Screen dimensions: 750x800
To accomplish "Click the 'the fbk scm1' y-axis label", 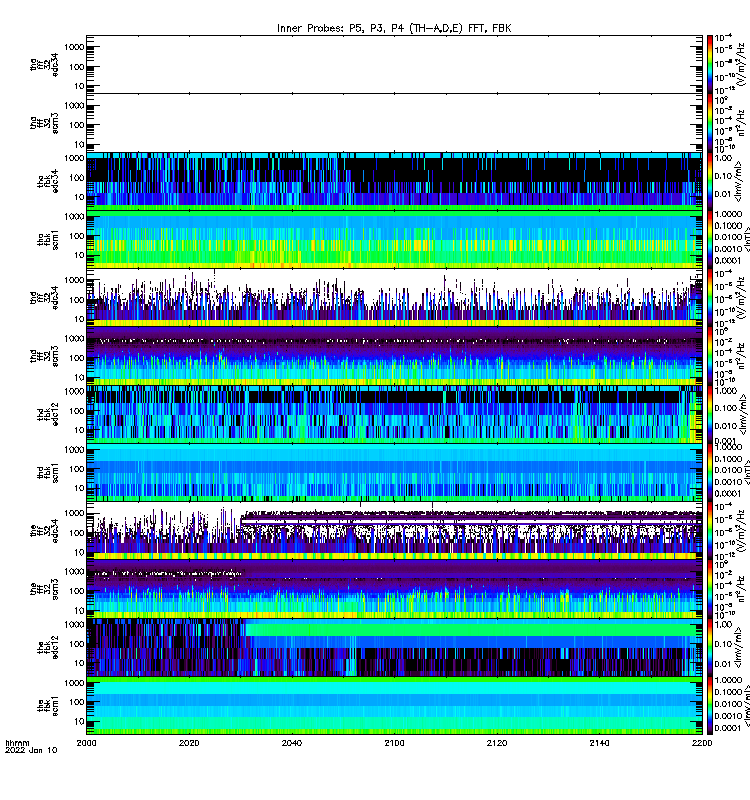I will click(48, 706).
